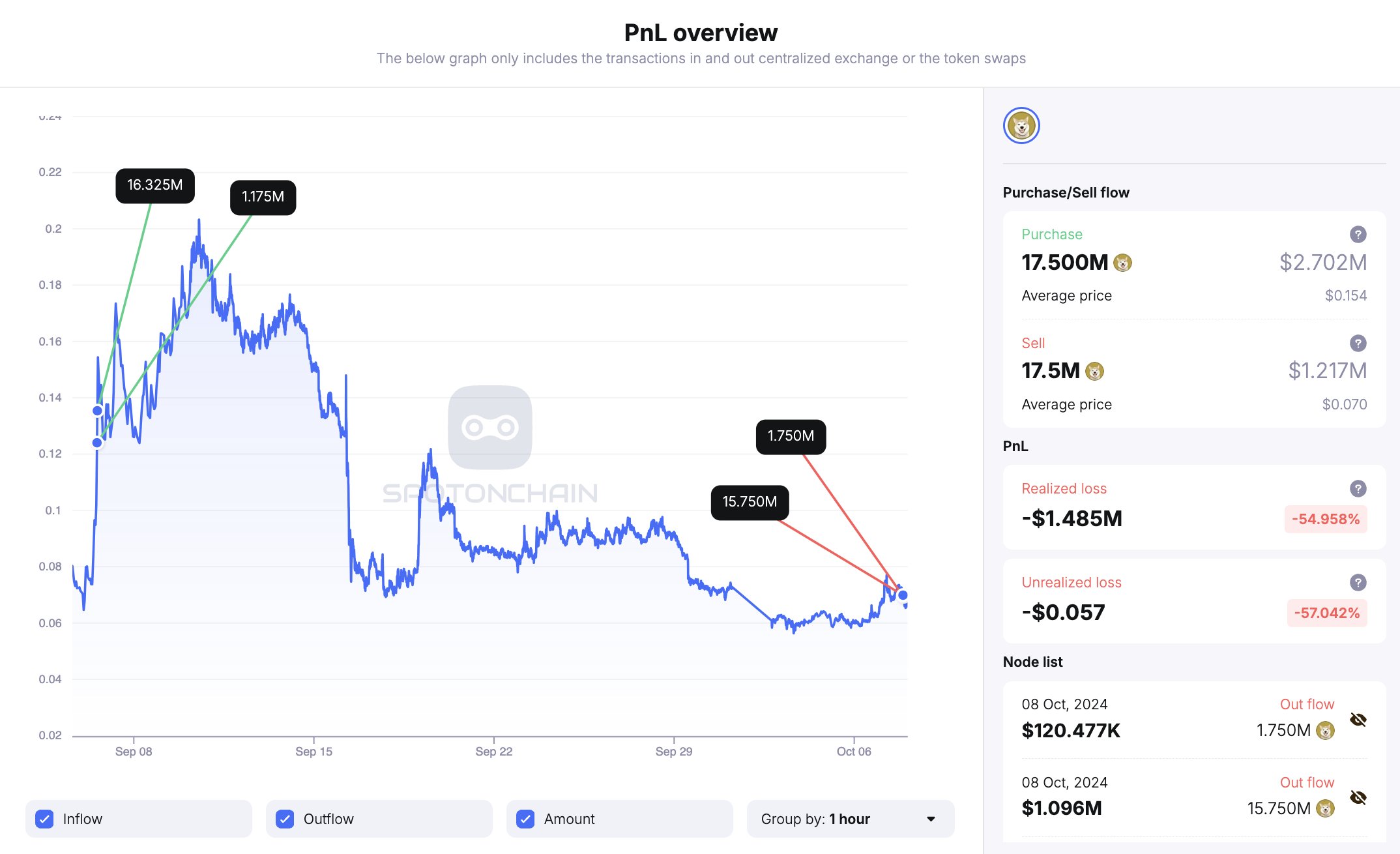1400x854 pixels.
Task: Click the upper inflow node marker near Sep 06
Action: pos(97,411)
